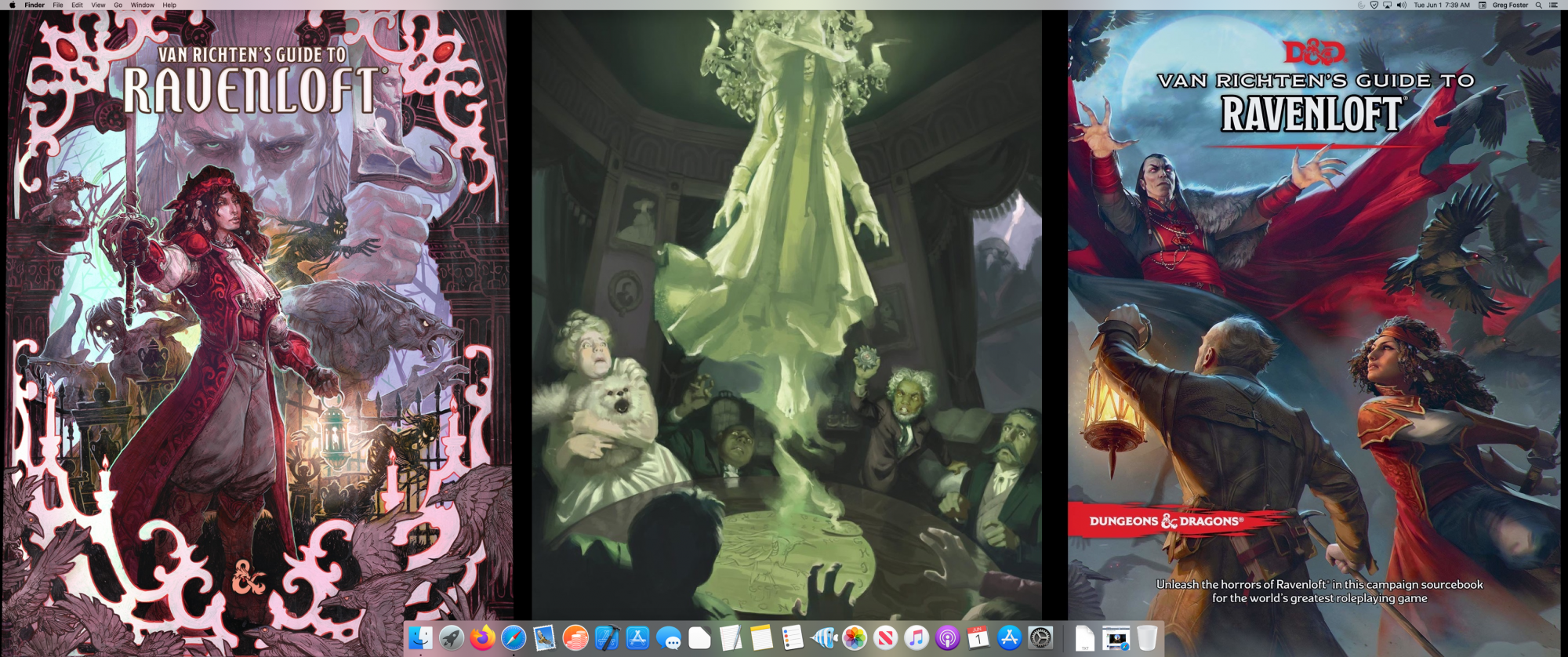Image resolution: width=1568 pixels, height=657 pixels.
Task: Open the Go menu
Action: point(118,5)
